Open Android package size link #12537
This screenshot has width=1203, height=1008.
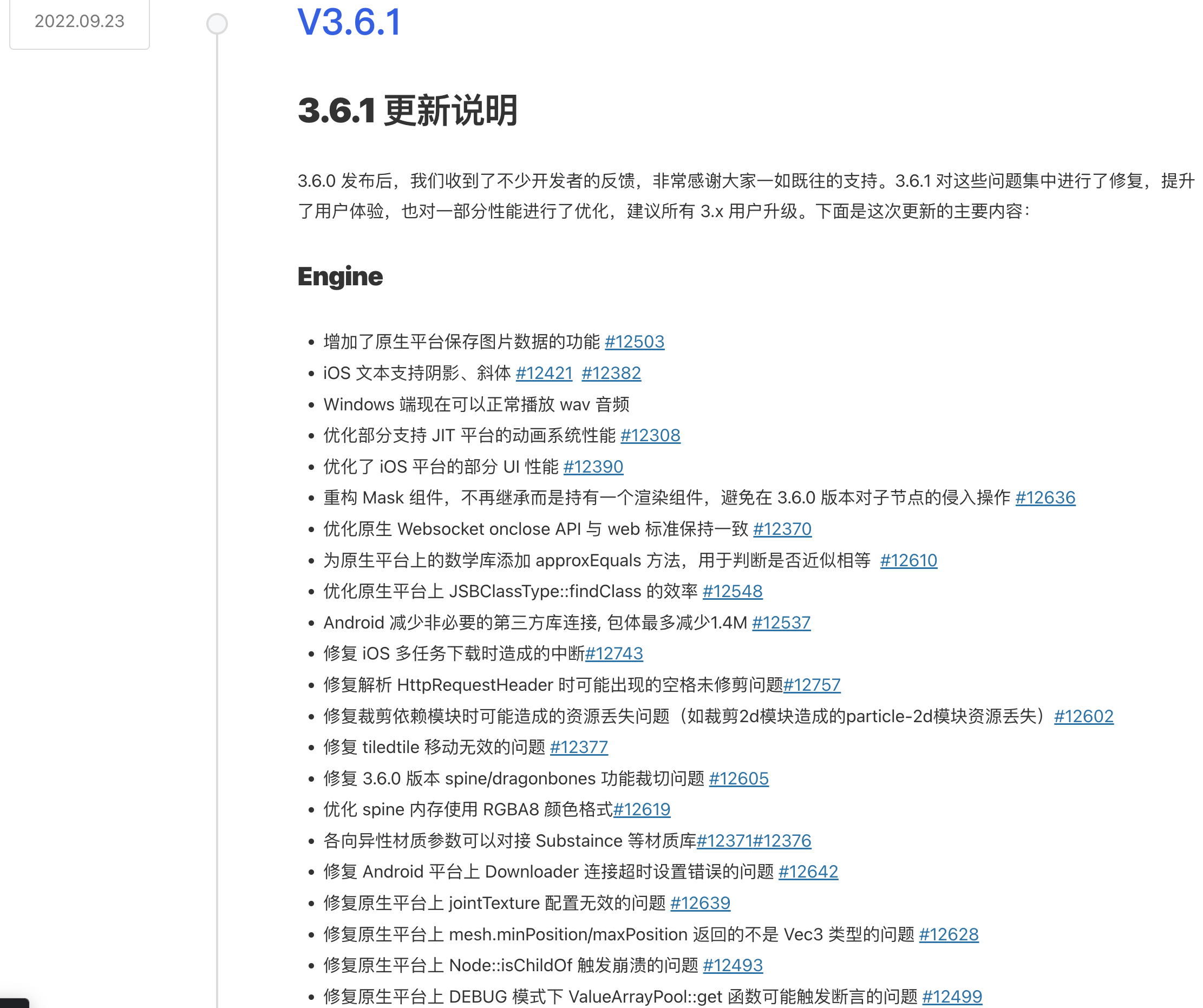[x=781, y=623]
